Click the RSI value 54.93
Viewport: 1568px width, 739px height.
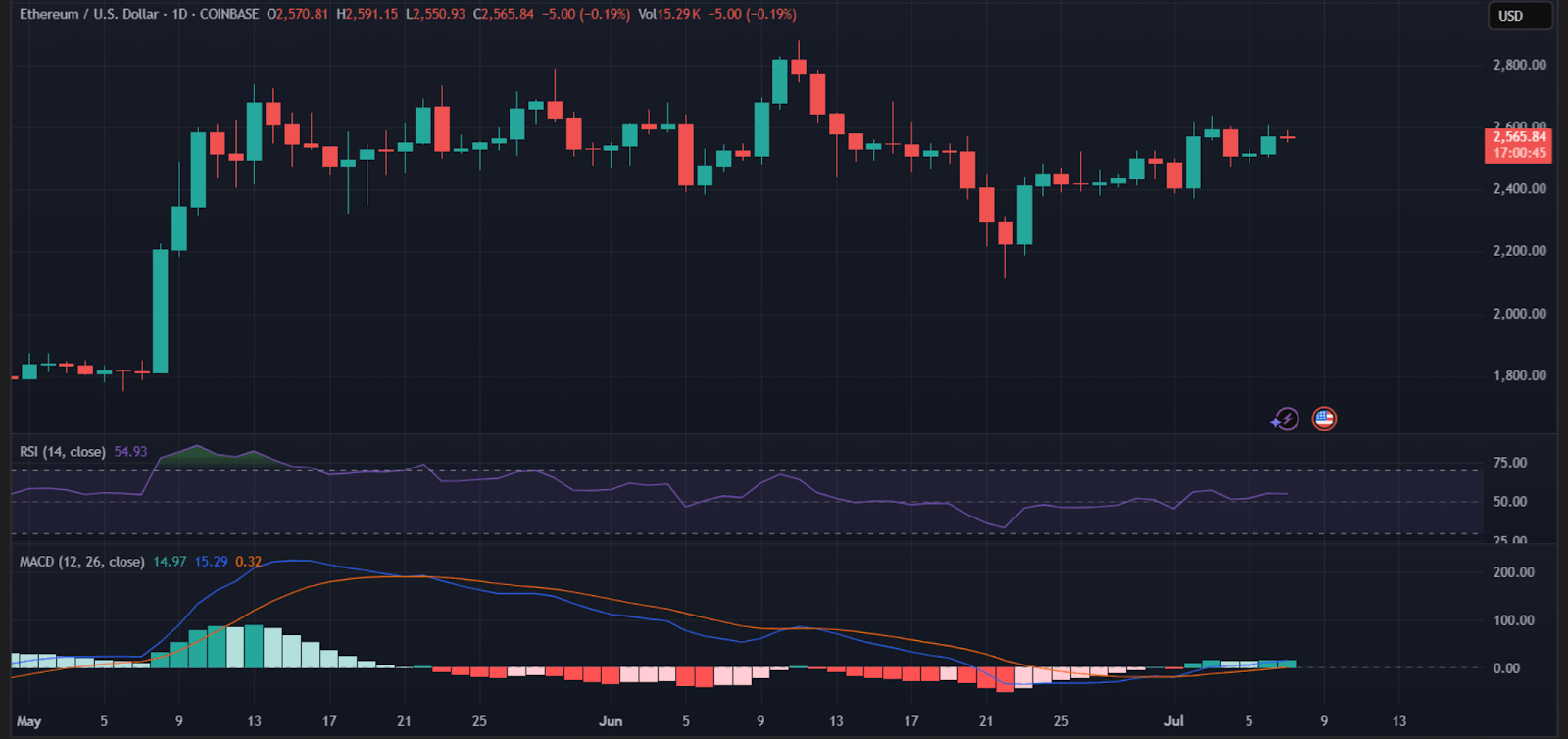(130, 452)
